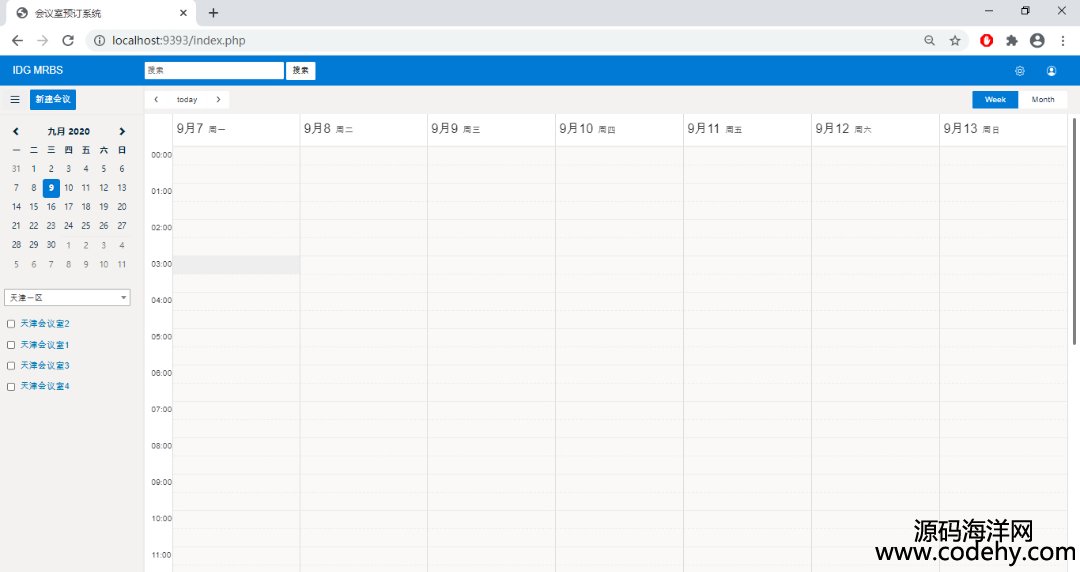
Task: Go to next month in mini calendar
Action: [x=122, y=131]
